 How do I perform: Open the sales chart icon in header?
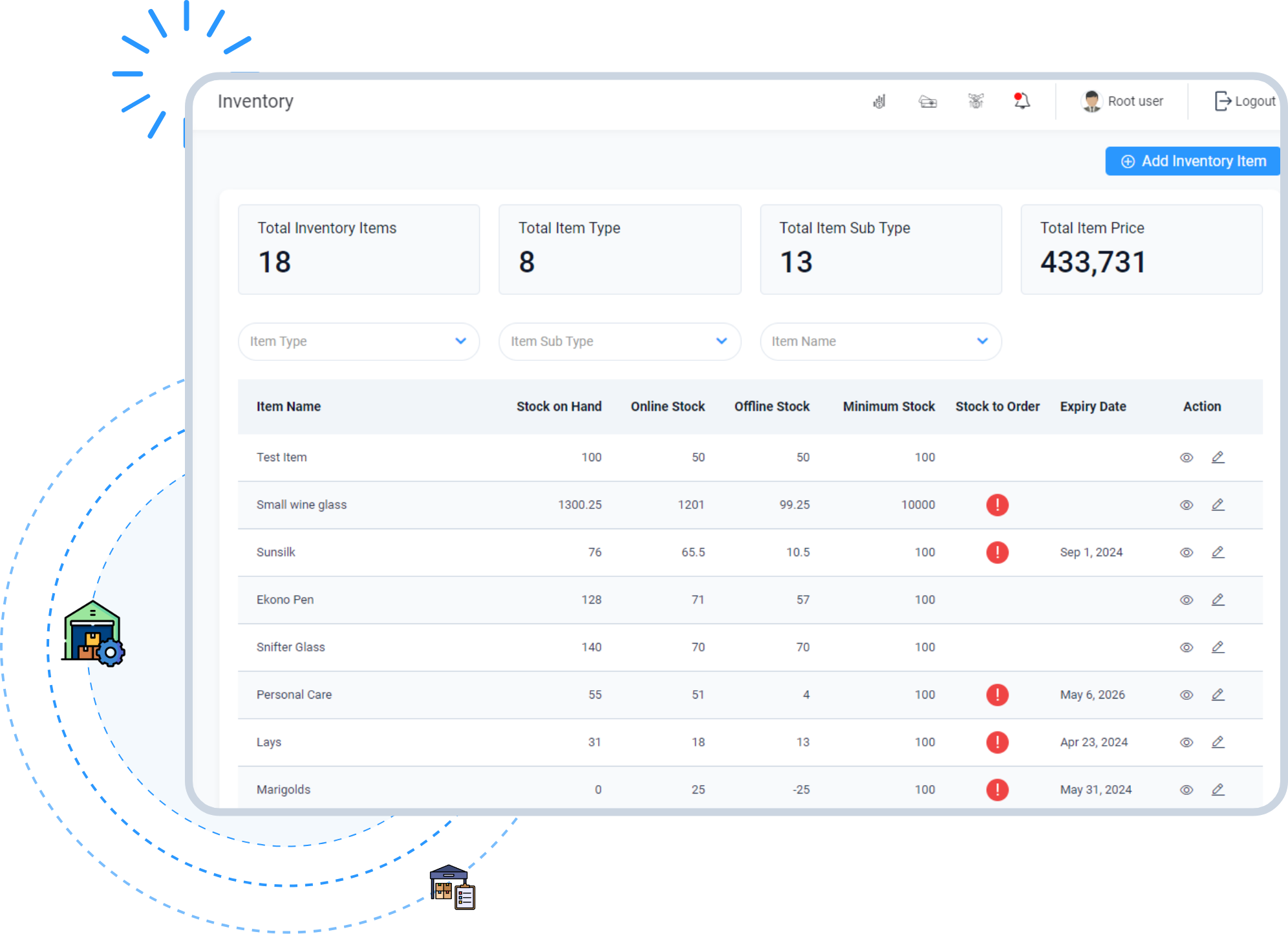coord(879,102)
